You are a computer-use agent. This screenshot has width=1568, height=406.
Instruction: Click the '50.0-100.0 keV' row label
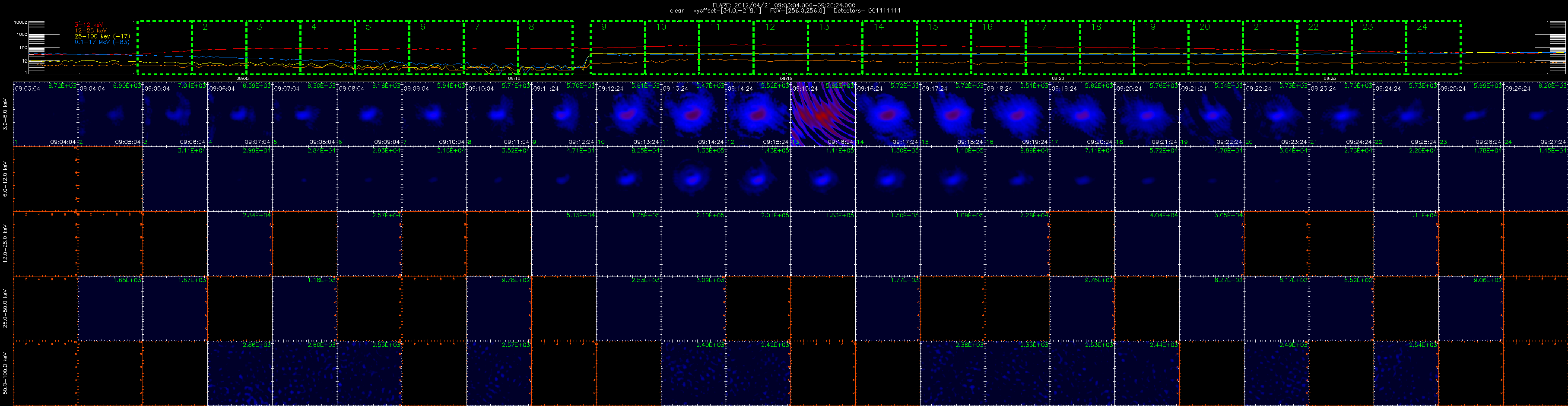[x=6, y=373]
